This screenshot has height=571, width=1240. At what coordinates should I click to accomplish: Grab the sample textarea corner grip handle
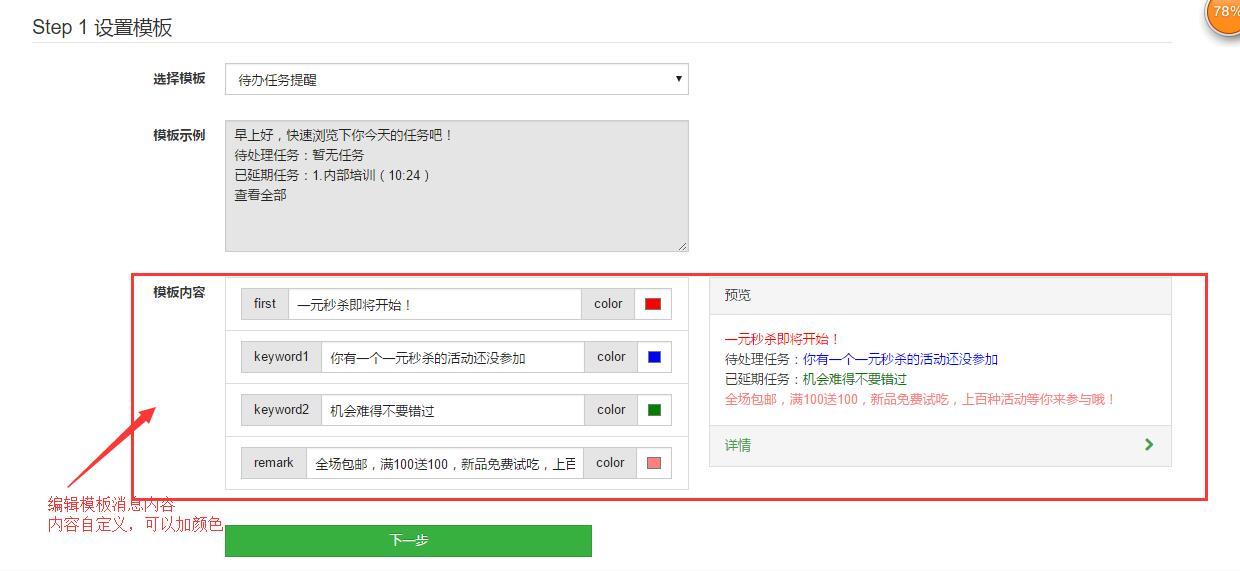pyautogui.click(x=683, y=246)
